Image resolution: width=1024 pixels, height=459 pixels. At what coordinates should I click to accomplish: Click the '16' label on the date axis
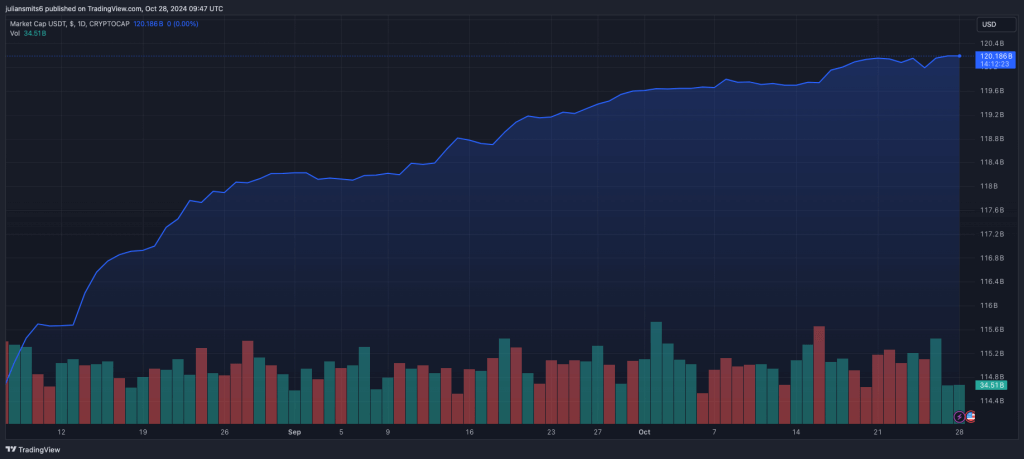click(x=470, y=432)
